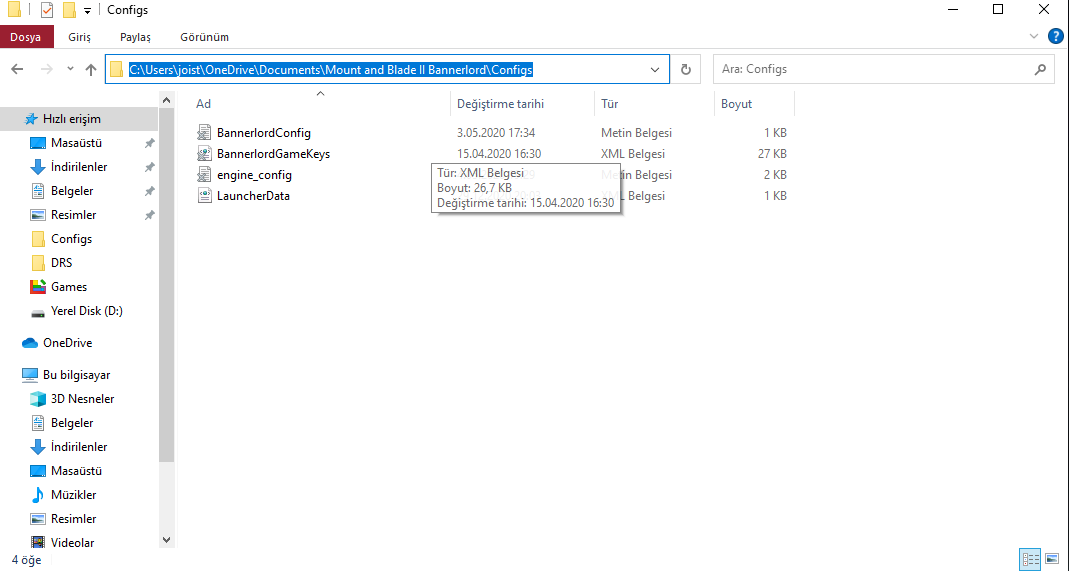This screenshot has width=1070, height=575.
Task: Switch to Details view layout
Action: click(1030, 559)
